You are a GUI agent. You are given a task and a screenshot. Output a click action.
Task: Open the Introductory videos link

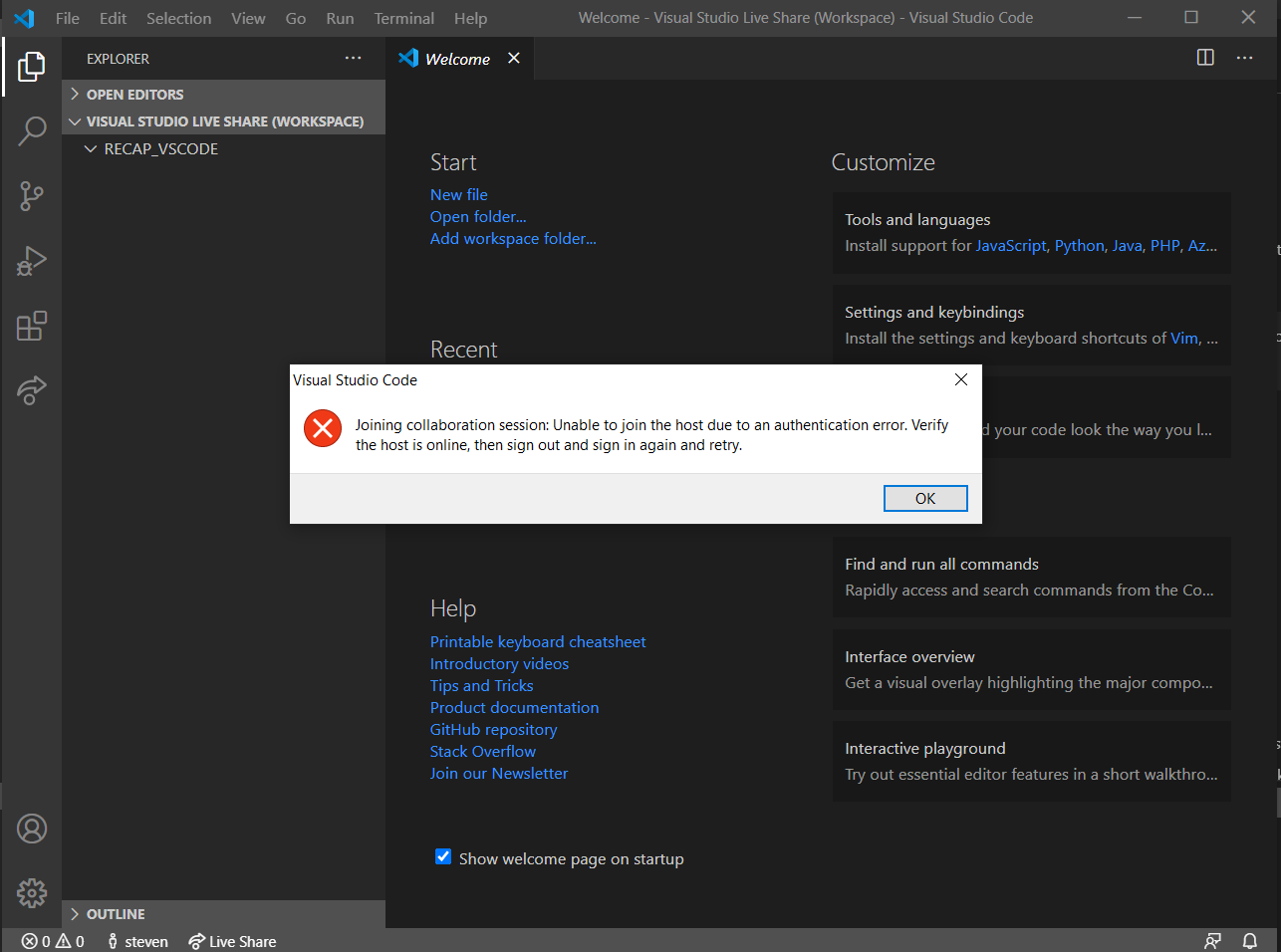pos(499,663)
